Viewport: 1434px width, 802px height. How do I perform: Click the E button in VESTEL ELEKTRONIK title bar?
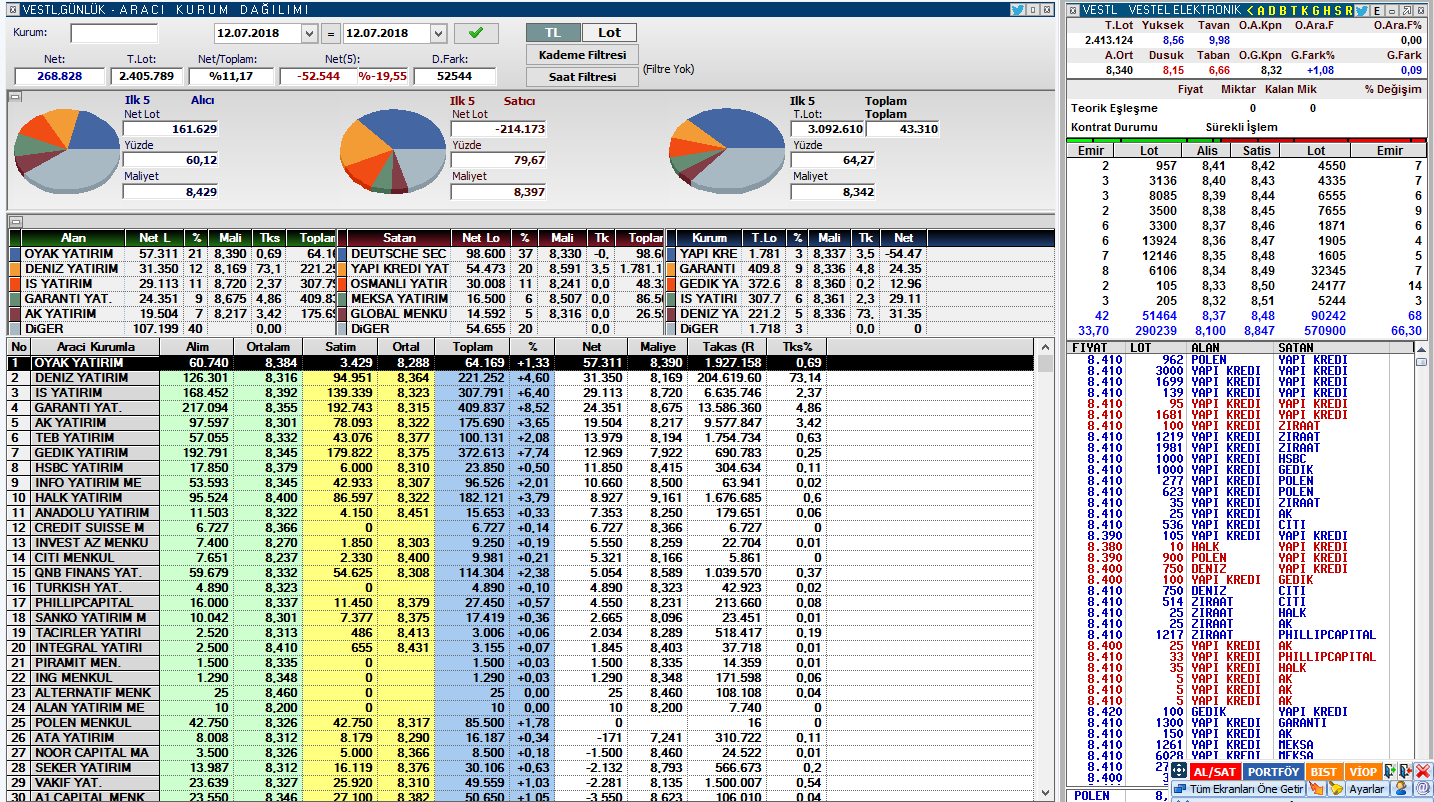click(x=1377, y=11)
